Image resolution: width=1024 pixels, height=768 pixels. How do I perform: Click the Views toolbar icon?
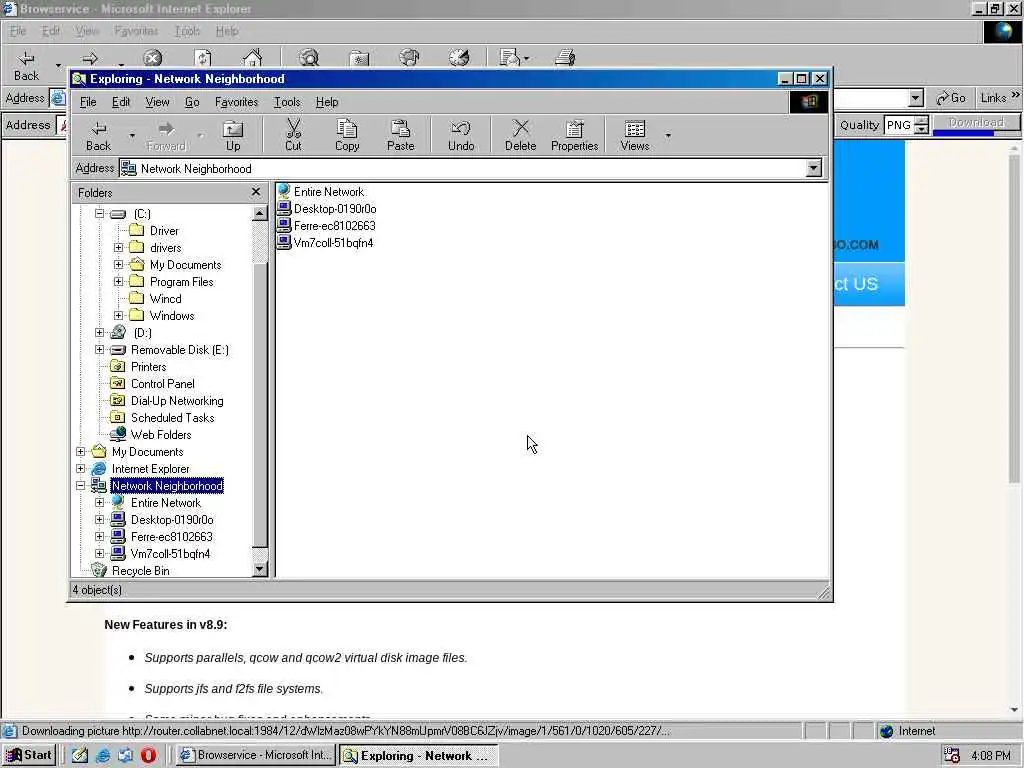[635, 135]
